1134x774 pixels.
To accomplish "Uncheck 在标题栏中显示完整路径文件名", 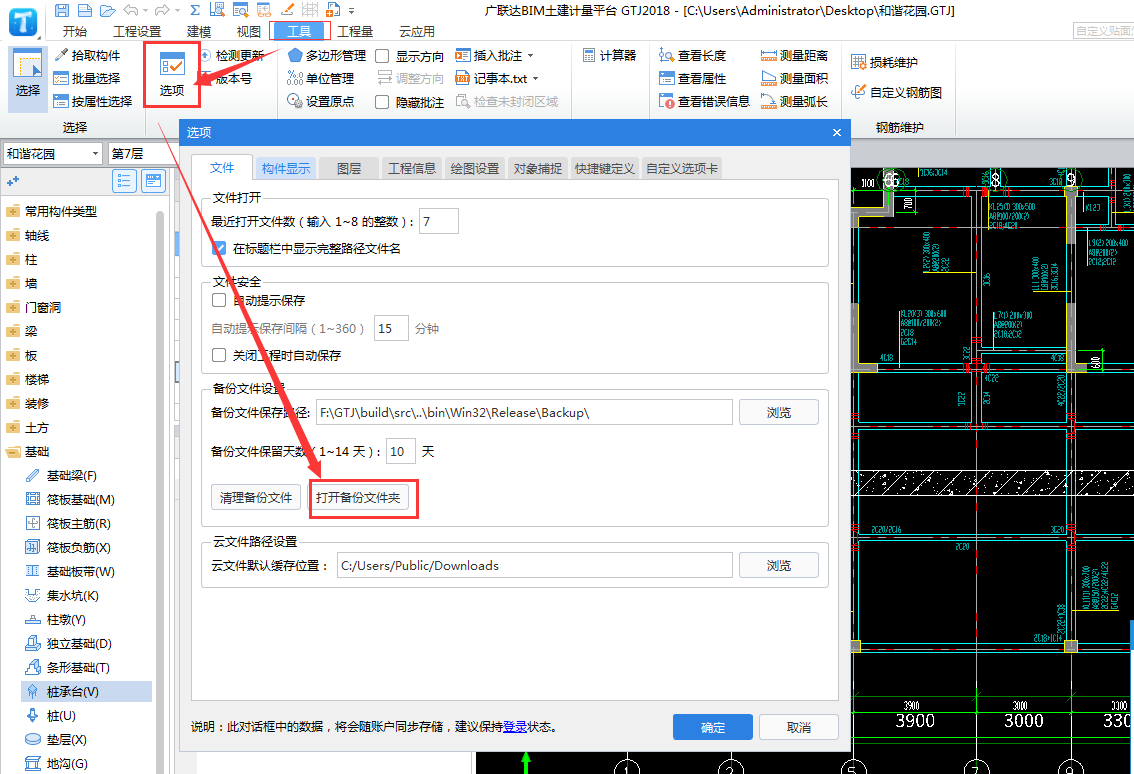I will (x=219, y=248).
